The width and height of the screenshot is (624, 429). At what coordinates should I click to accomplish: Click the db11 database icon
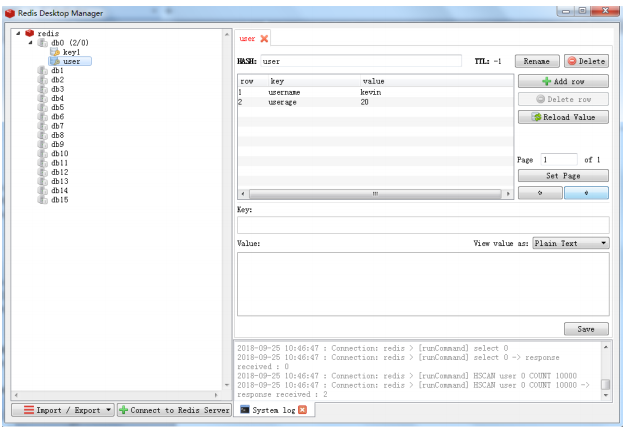[x=43, y=163]
